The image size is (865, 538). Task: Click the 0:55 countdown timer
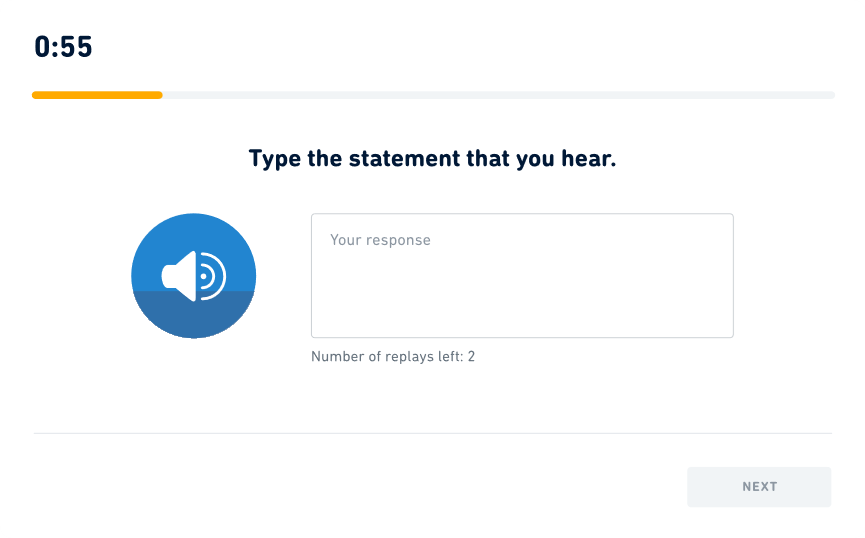click(63, 47)
